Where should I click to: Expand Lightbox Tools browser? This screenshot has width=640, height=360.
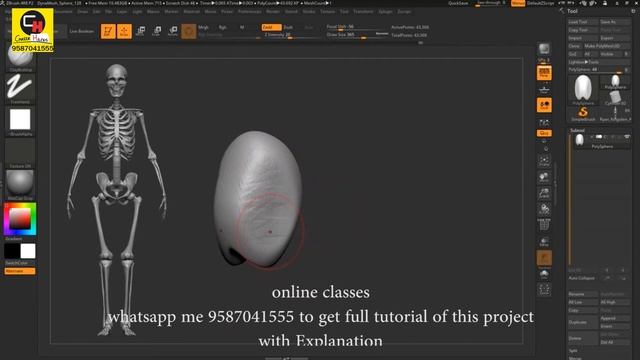pyautogui.click(x=599, y=62)
